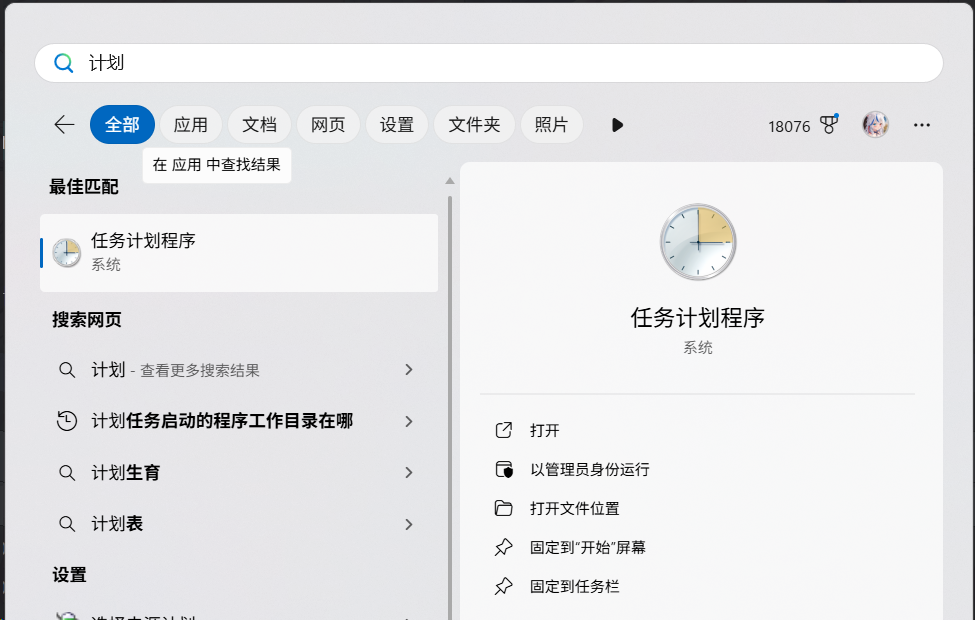This screenshot has height=620, width=975.
Task: Click the arrow to show more filter categories
Action: pyautogui.click(x=617, y=124)
